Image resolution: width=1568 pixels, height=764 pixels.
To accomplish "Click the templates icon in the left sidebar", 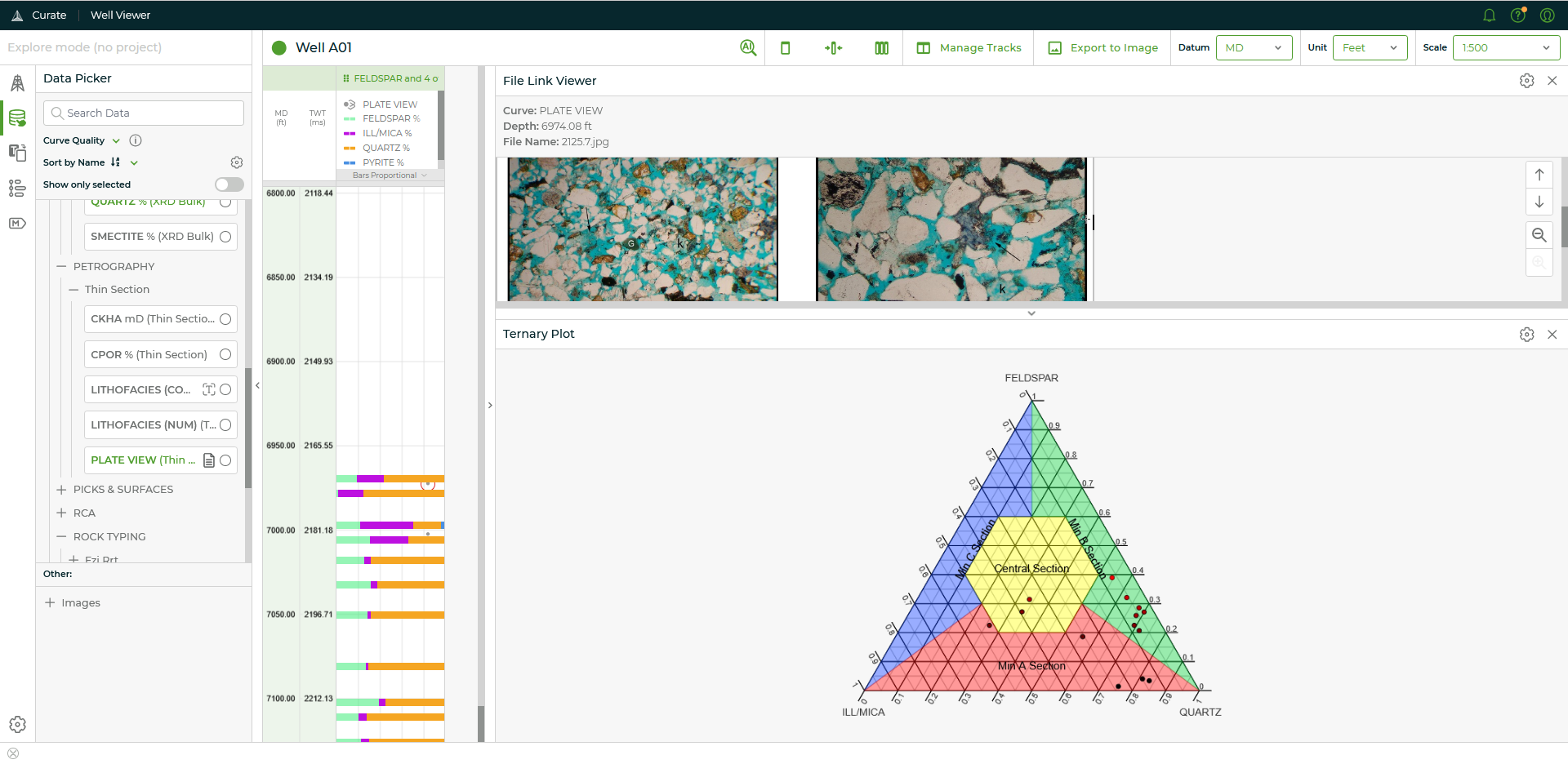I will coord(17,153).
